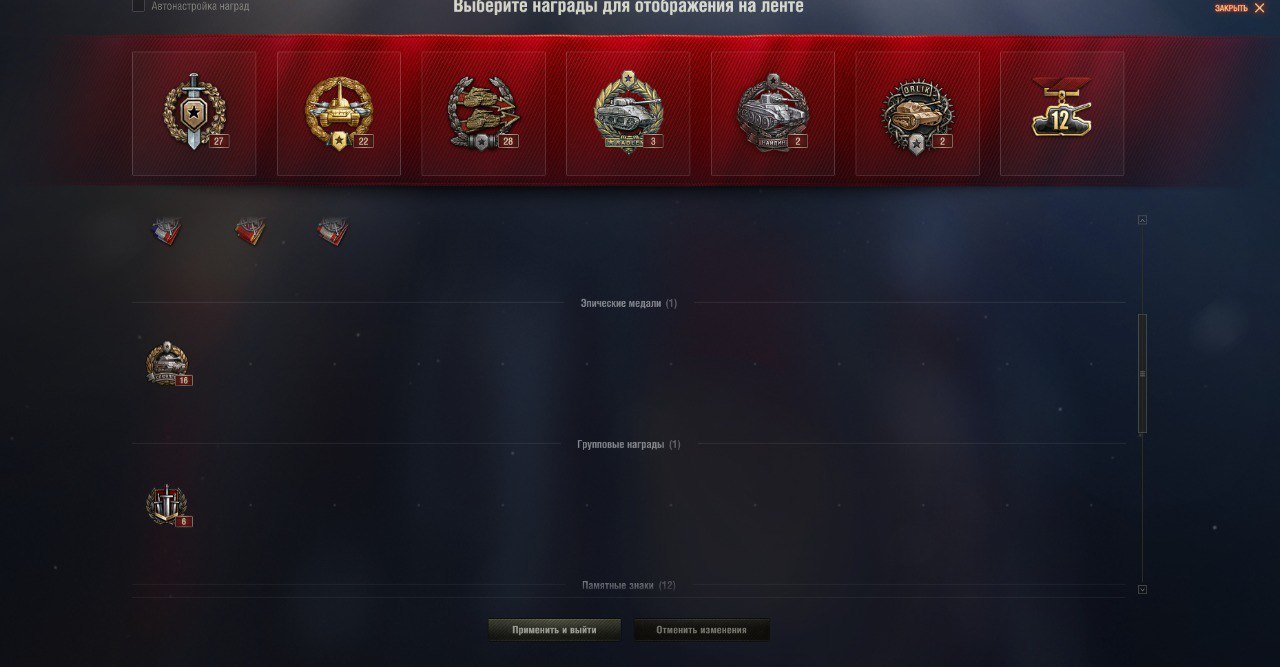Viewport: 1280px width, 667px height.
Task: Select the sword-shield medal with count 27
Action: click(194, 113)
